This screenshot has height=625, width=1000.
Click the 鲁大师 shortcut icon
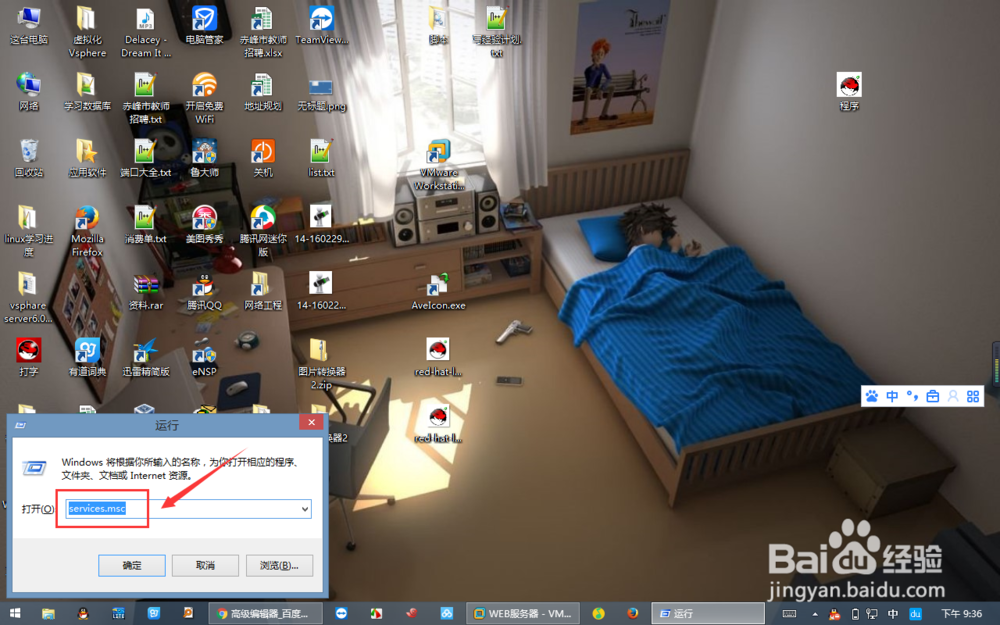[x=204, y=158]
